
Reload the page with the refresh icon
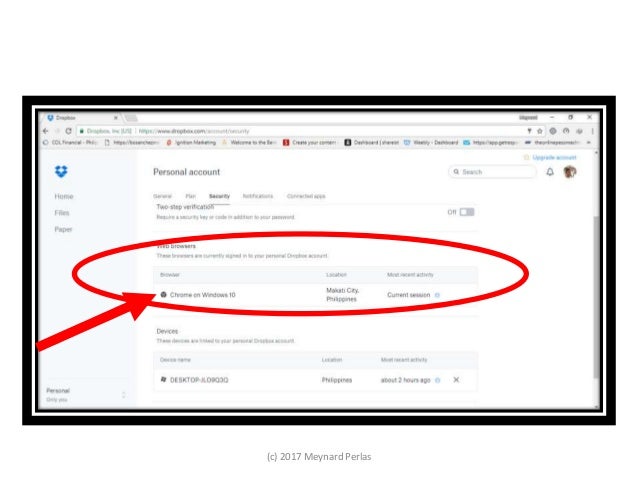point(68,131)
